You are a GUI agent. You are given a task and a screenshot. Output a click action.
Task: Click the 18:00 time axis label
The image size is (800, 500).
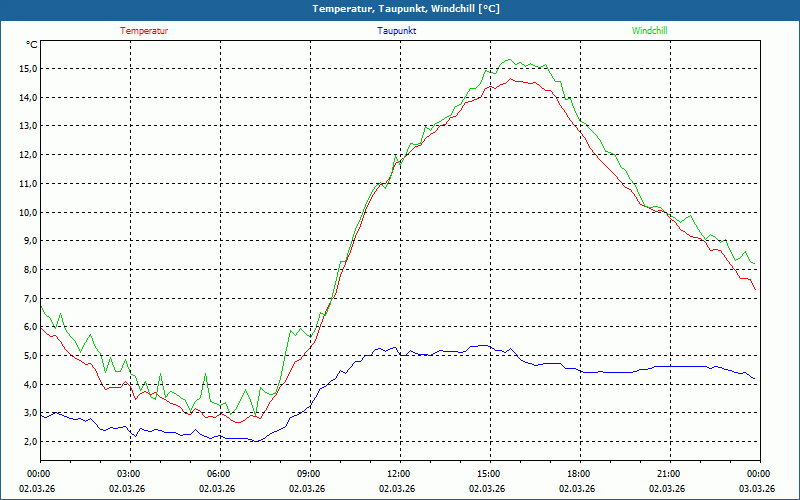point(580,474)
